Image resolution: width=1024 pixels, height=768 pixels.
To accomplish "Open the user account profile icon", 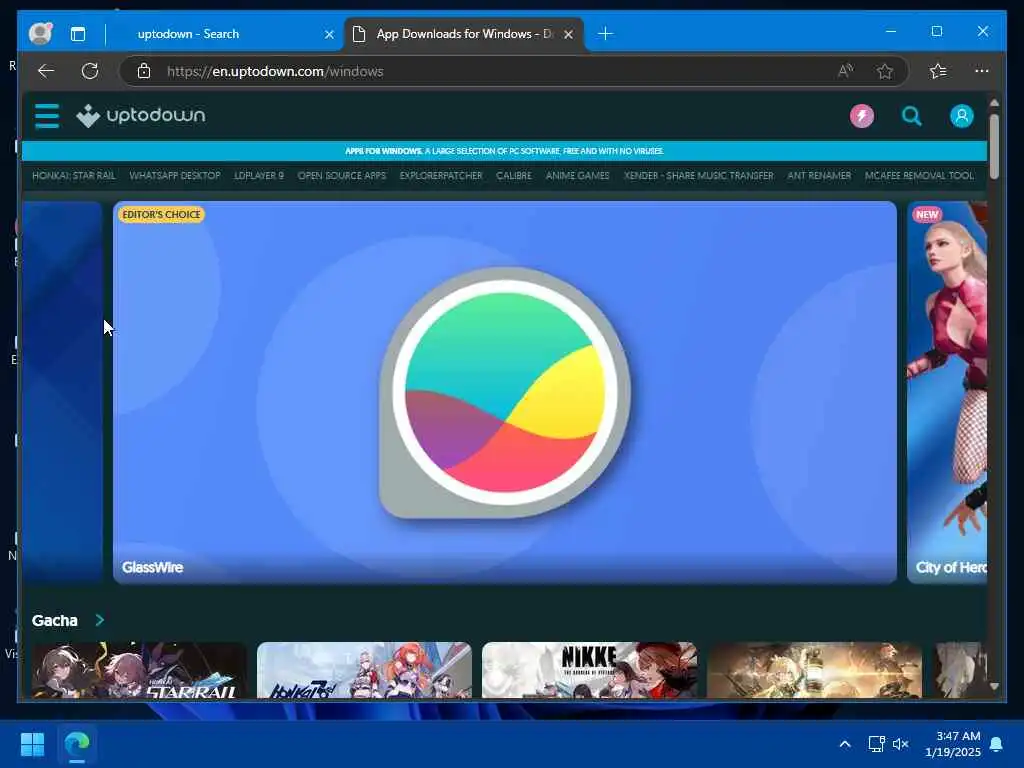I will pos(961,116).
